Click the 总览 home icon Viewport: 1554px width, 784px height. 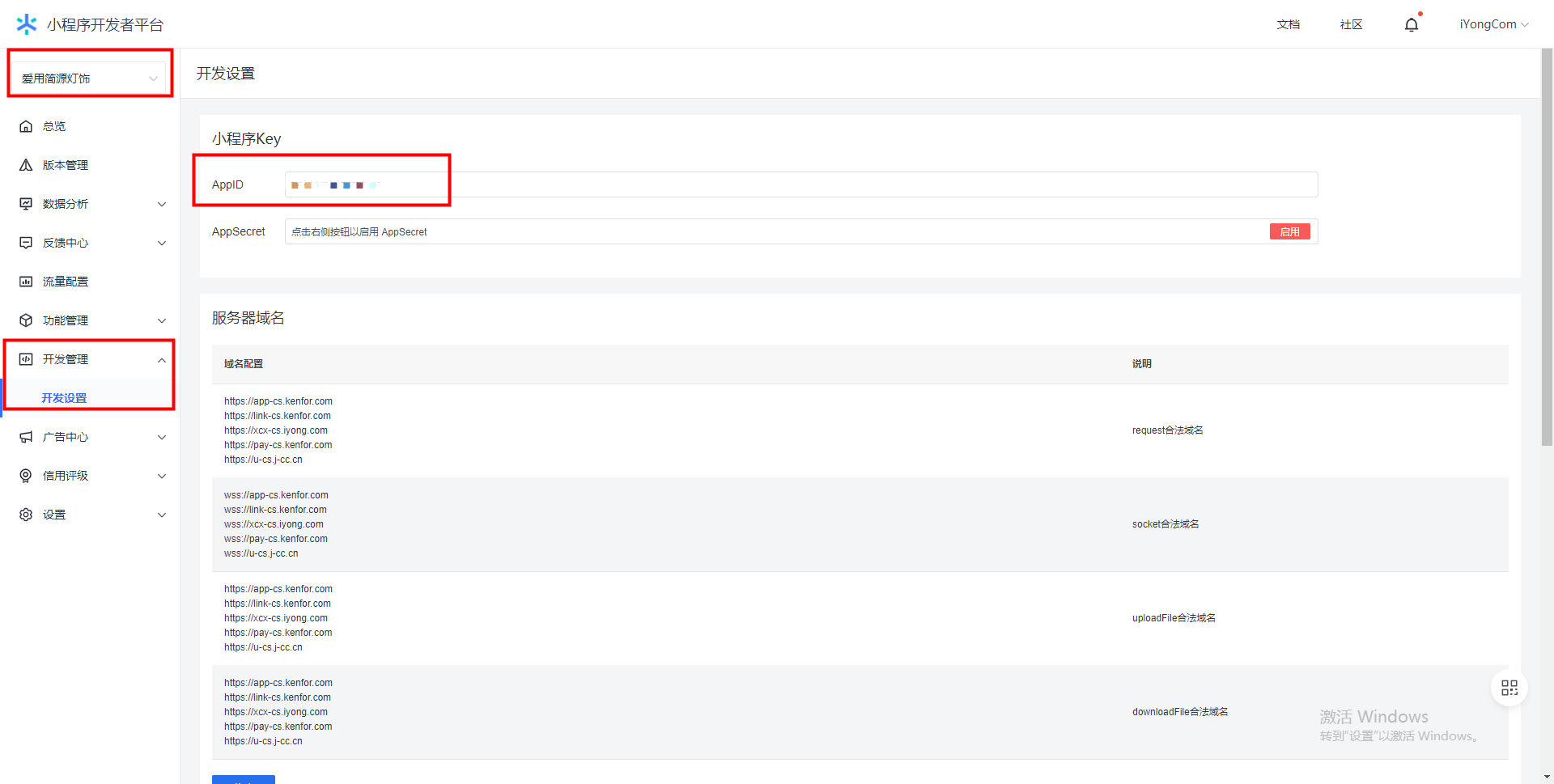point(26,126)
